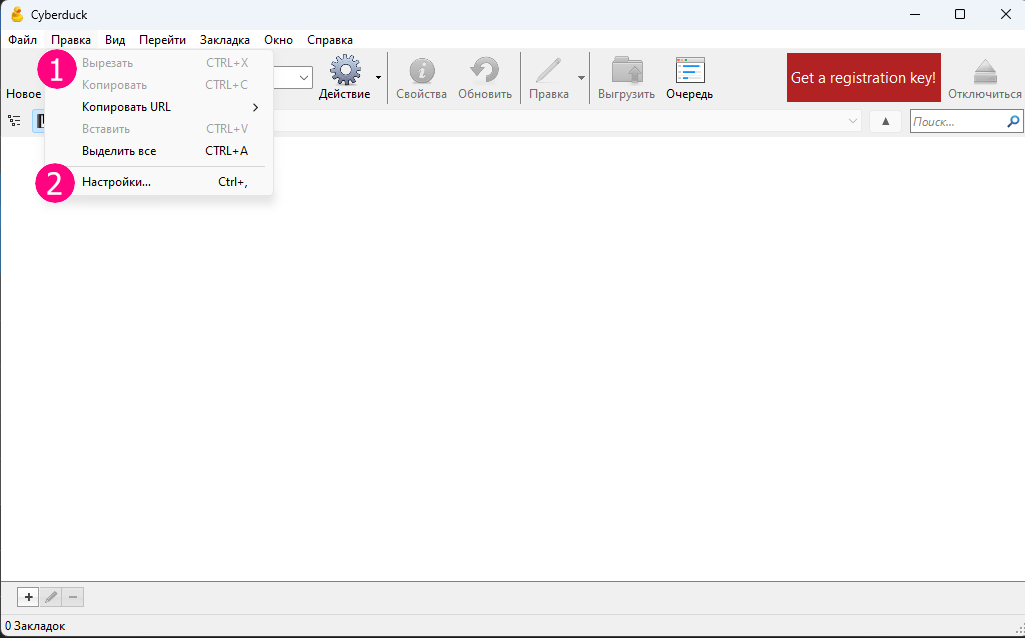Open the Вид menu
Image resolution: width=1025 pixels, height=638 pixels.
click(115, 40)
